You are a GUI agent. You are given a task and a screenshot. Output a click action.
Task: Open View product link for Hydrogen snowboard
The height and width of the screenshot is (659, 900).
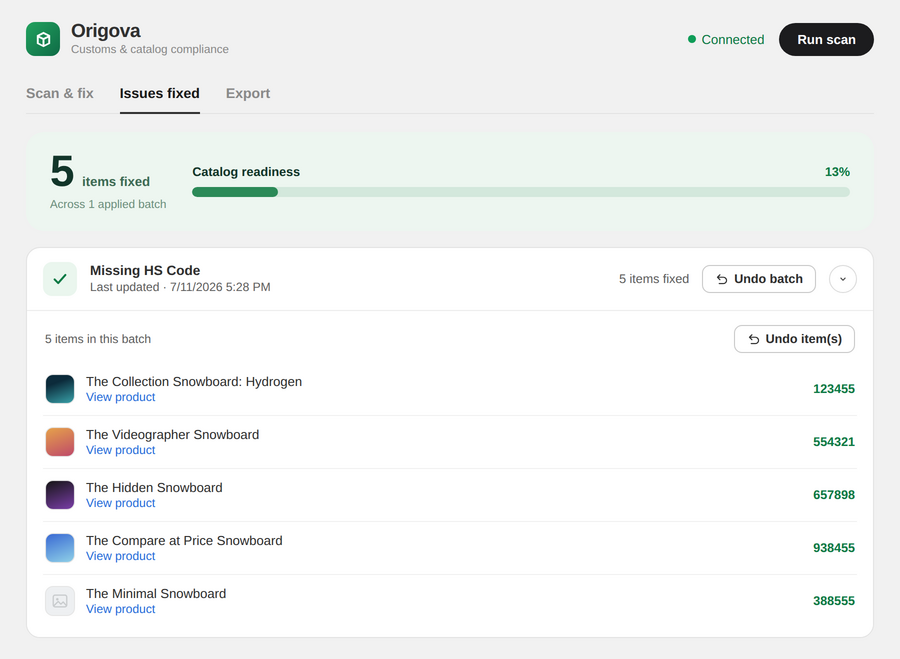[x=121, y=397]
